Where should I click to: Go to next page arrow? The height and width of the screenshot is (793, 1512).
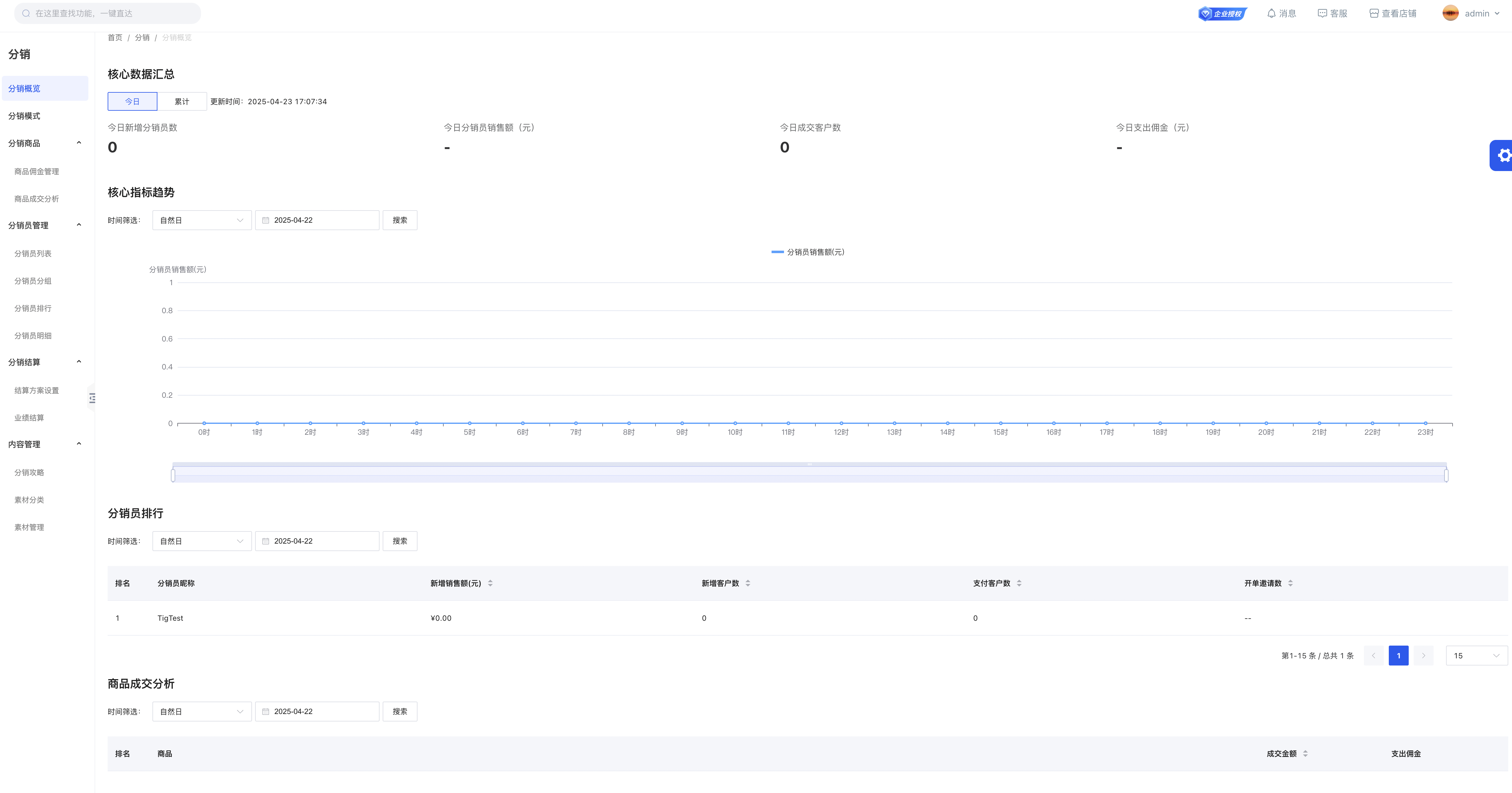(1423, 656)
